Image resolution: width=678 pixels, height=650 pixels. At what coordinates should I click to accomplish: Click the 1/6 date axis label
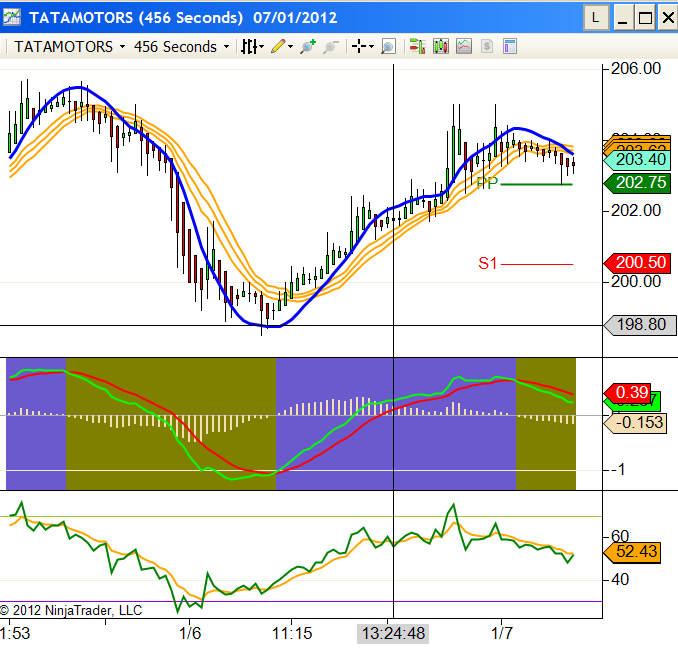[190, 634]
